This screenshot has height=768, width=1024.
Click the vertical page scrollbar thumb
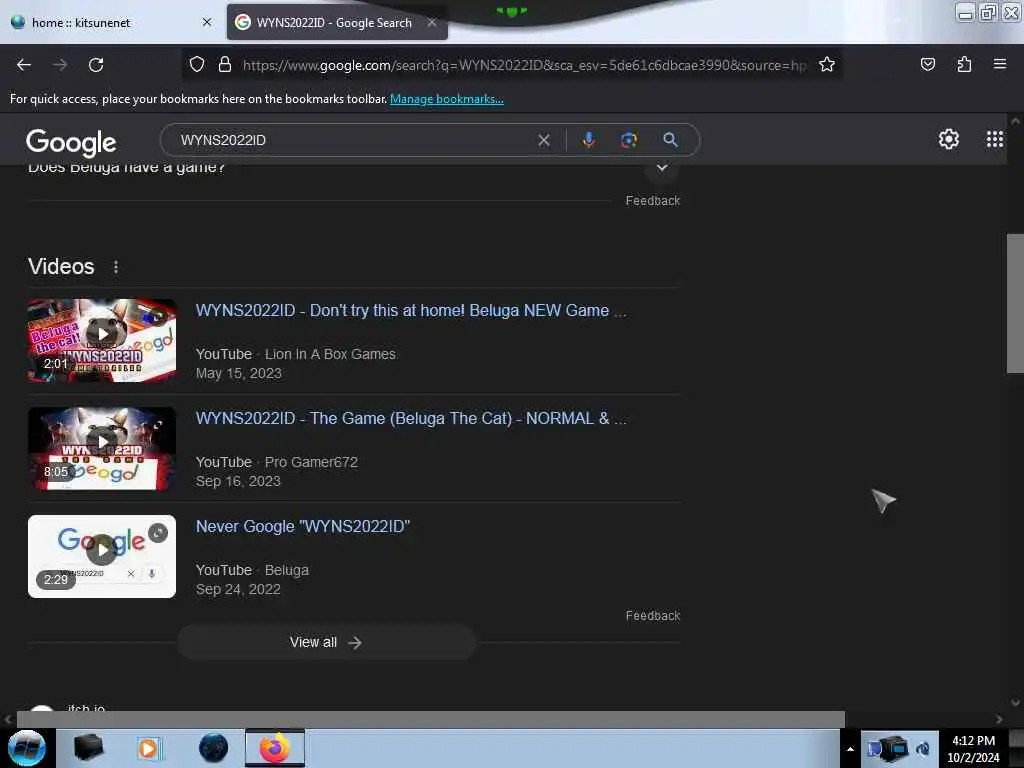[1015, 303]
